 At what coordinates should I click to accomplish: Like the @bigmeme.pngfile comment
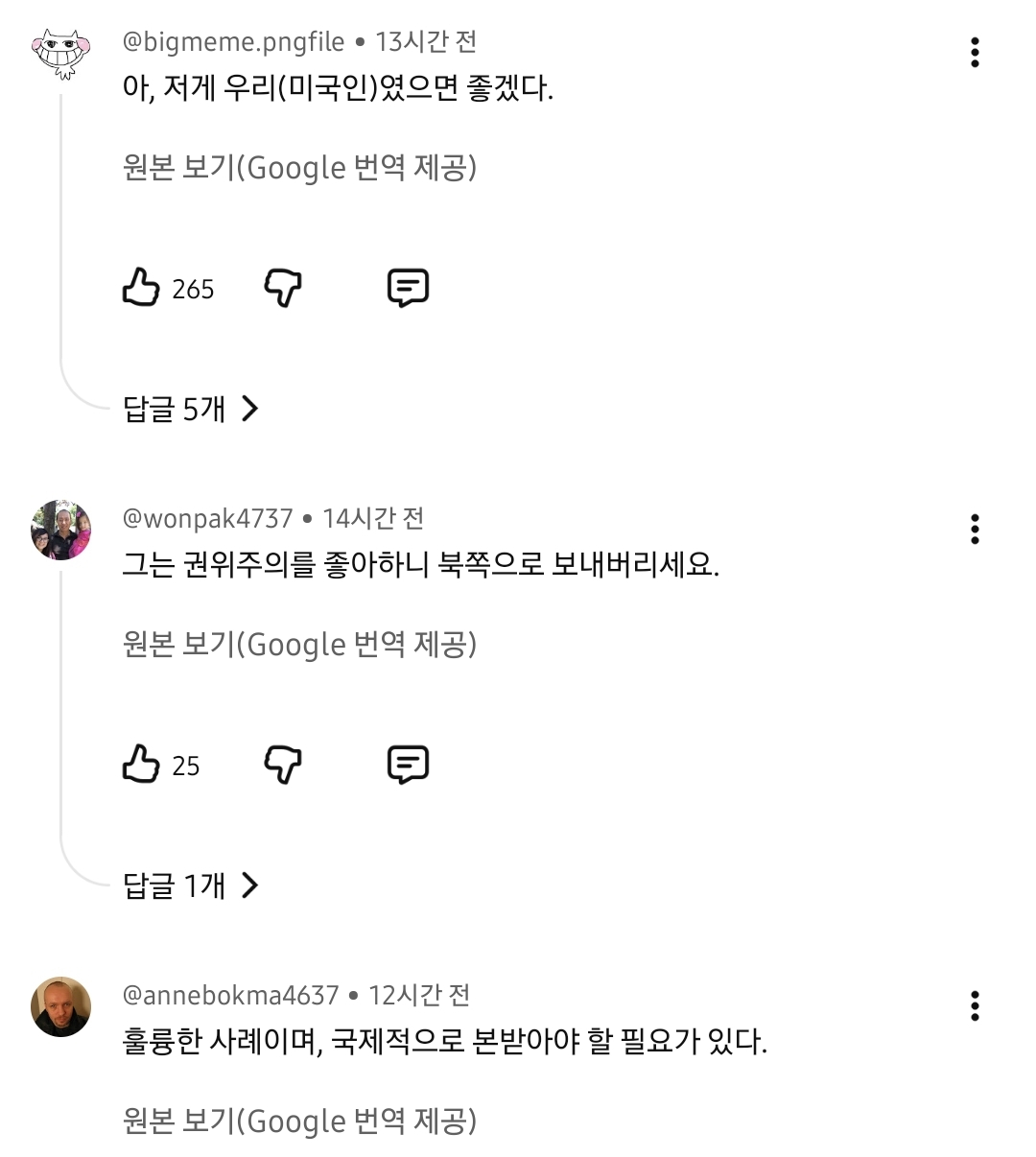[141, 288]
